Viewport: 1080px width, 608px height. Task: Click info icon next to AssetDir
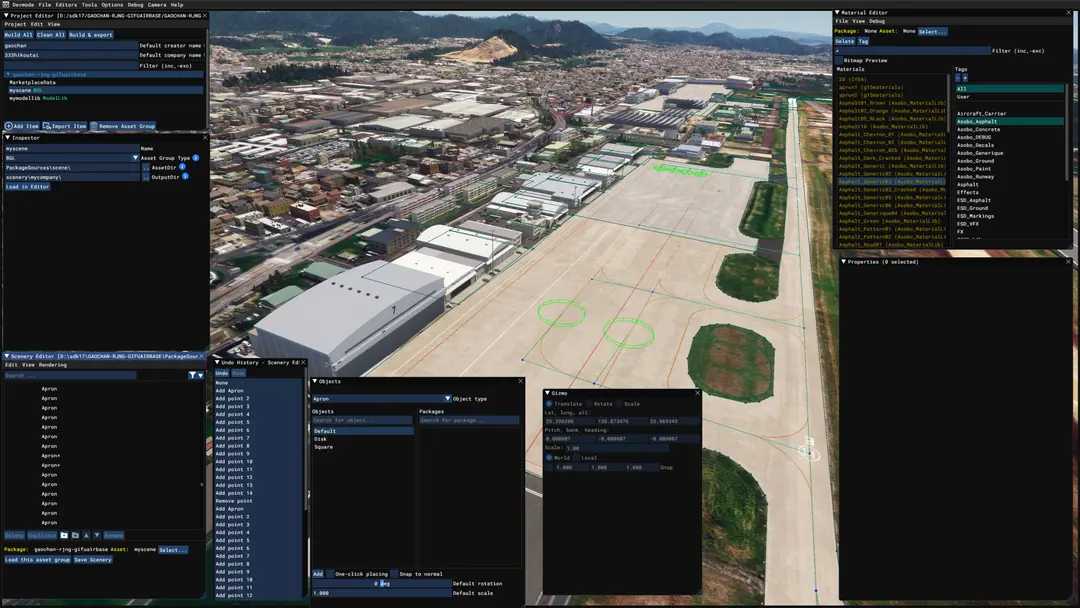183,167
